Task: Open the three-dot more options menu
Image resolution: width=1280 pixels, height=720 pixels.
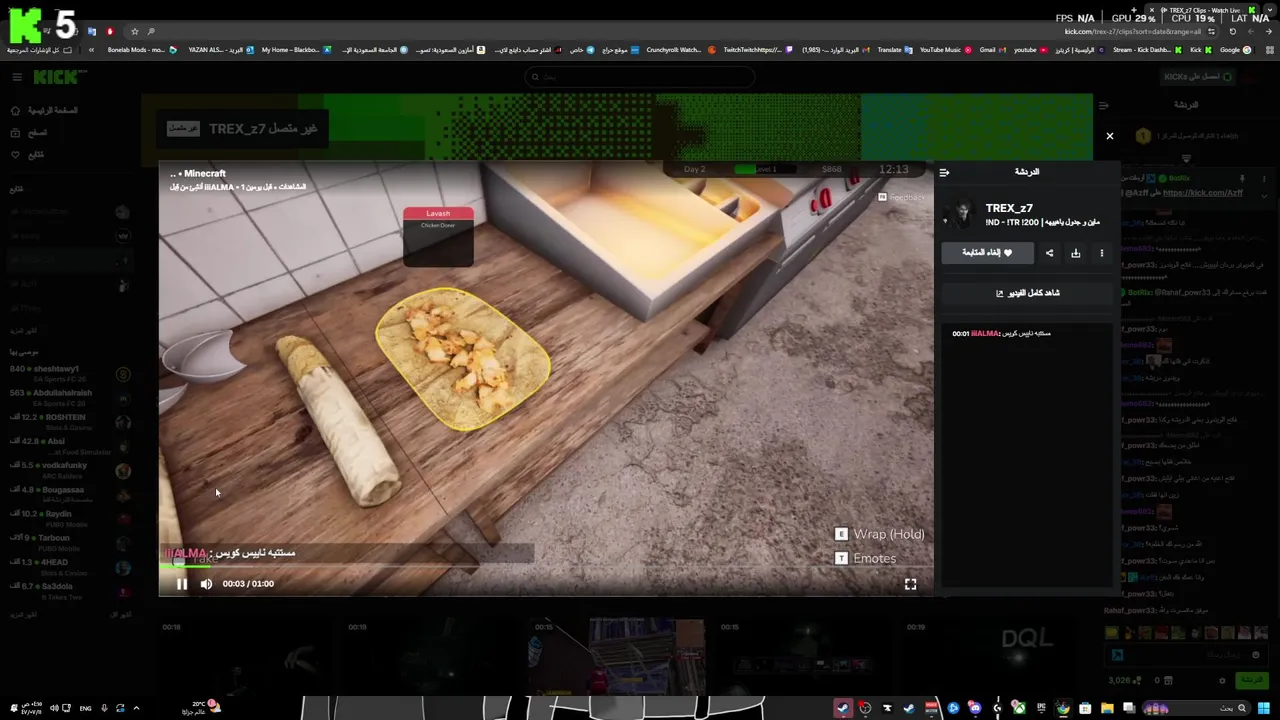Action: click(1102, 253)
